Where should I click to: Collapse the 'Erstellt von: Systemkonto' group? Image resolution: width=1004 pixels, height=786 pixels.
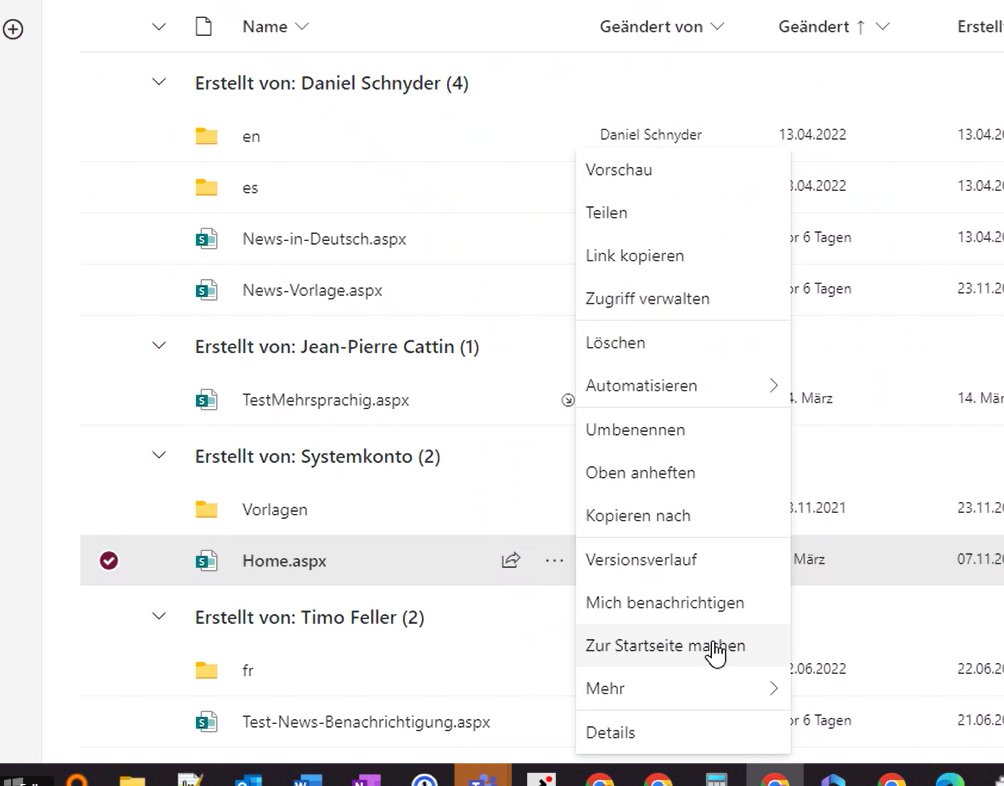pyautogui.click(x=159, y=455)
